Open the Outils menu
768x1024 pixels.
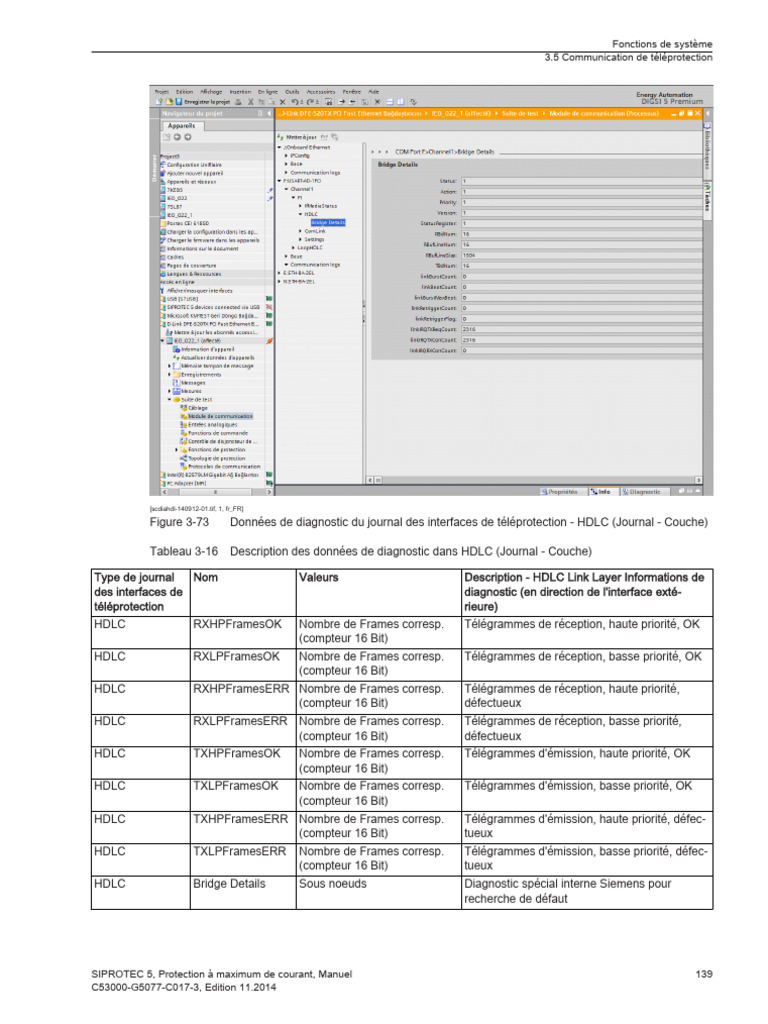point(292,91)
